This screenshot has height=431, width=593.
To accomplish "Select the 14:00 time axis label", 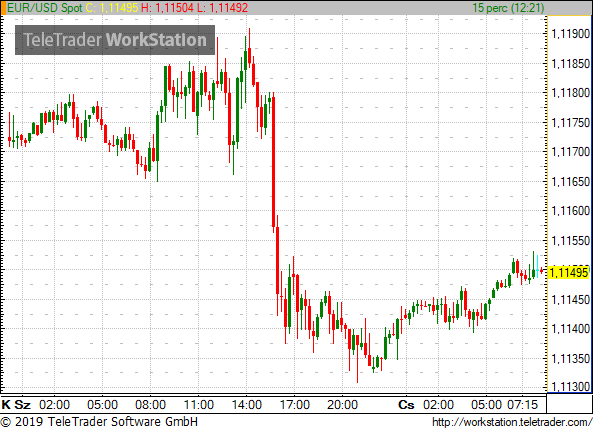I will tap(247, 405).
